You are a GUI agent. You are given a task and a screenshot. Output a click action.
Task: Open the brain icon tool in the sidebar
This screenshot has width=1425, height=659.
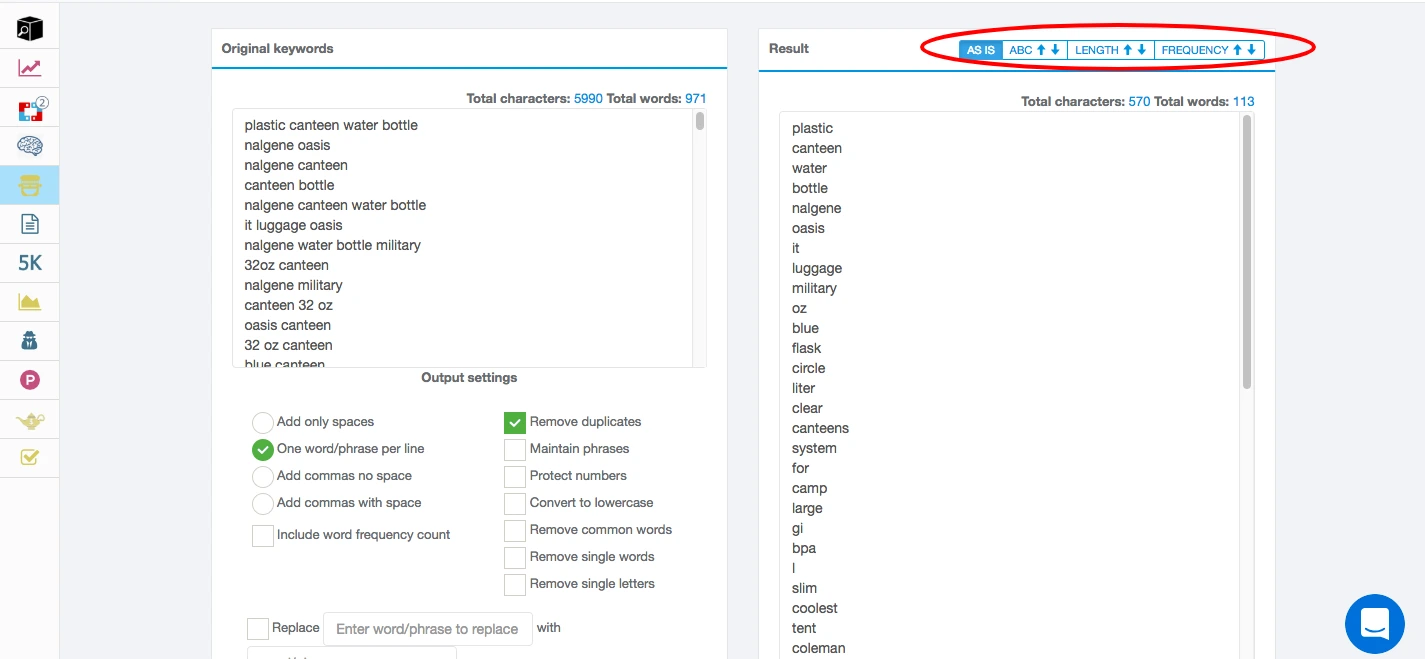click(x=29, y=145)
